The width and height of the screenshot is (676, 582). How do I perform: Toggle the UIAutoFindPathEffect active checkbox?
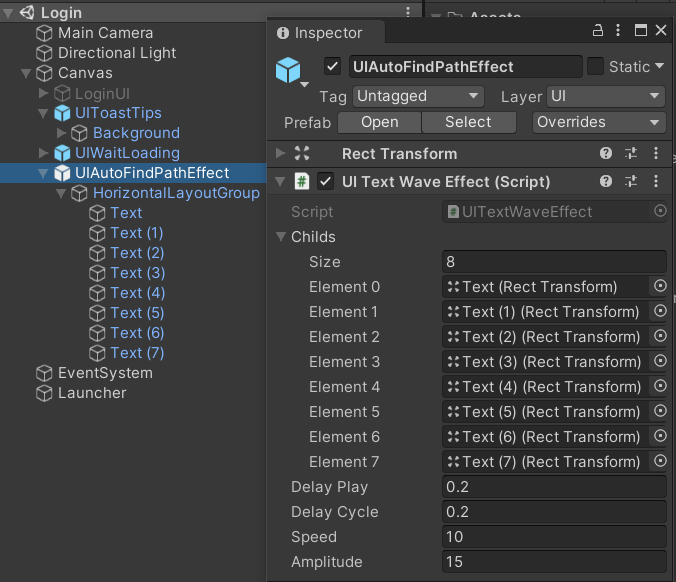pyautogui.click(x=333, y=67)
